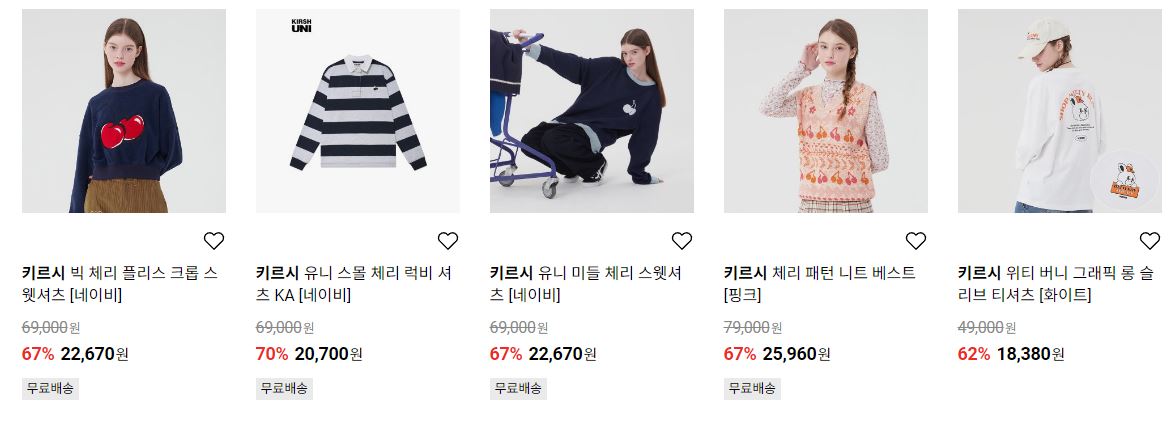
Task: Select 키르시 유니 스몰 체리 럭비 셔츠 KA title
Action: 354,284
